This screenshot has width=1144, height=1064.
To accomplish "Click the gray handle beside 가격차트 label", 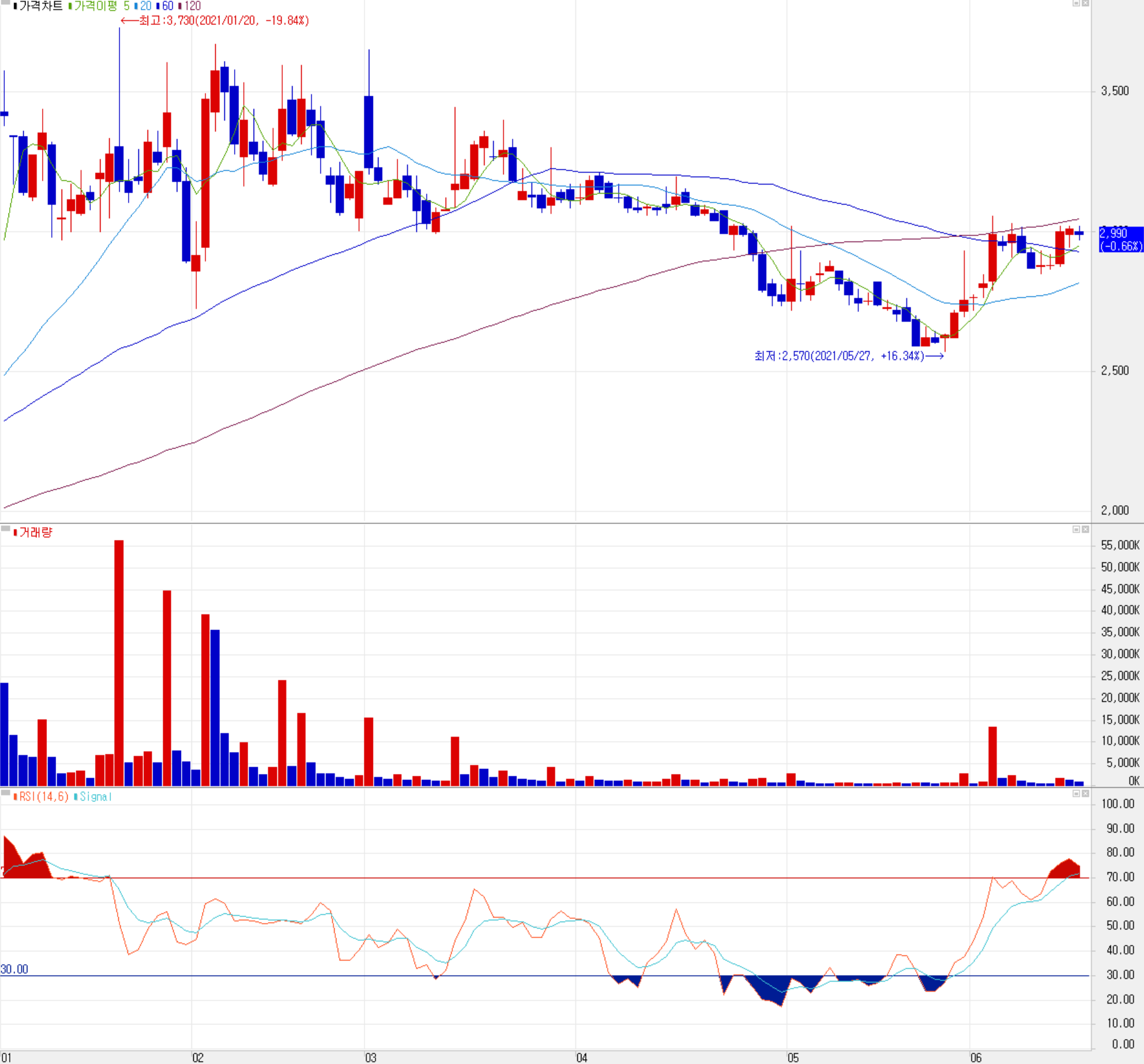I will coord(5,2).
